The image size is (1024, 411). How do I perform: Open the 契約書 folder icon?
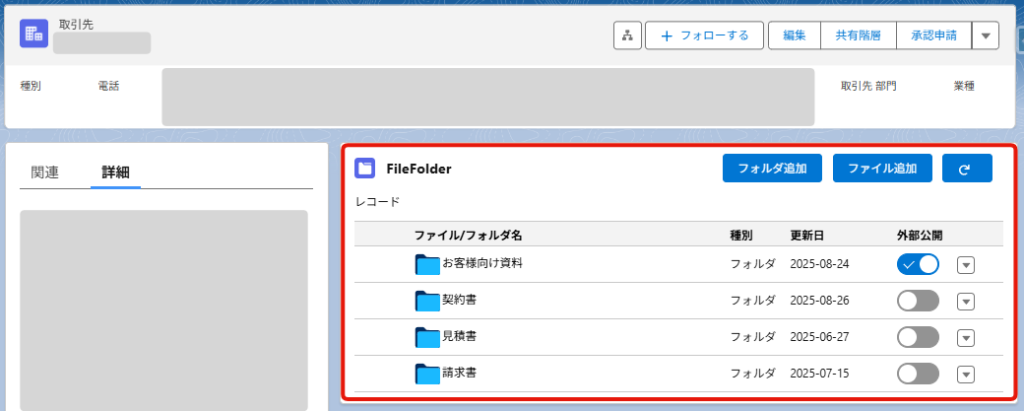coord(428,301)
